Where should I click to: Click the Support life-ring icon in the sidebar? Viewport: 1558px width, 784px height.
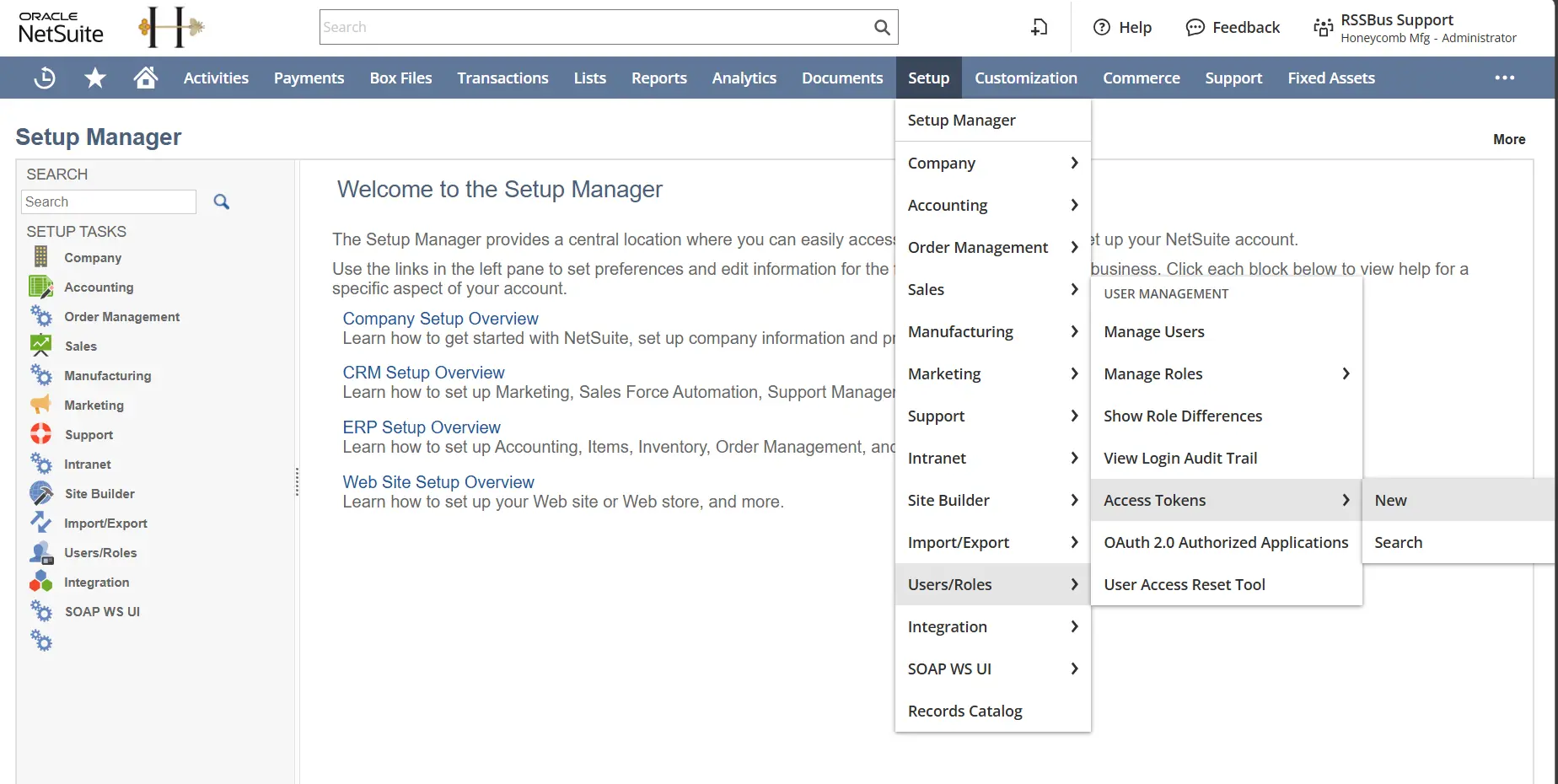click(40, 434)
